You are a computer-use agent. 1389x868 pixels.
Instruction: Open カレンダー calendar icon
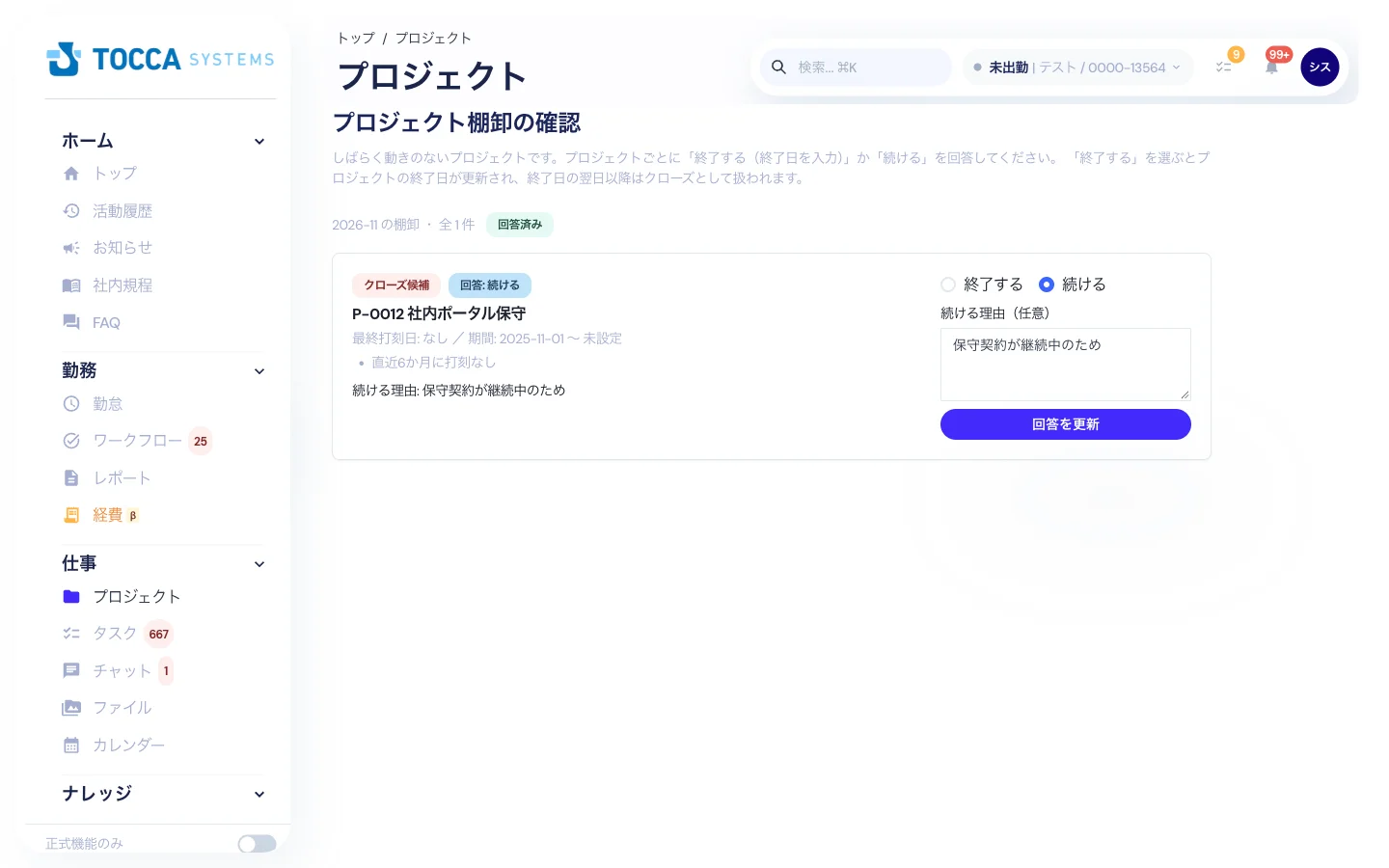click(x=71, y=746)
